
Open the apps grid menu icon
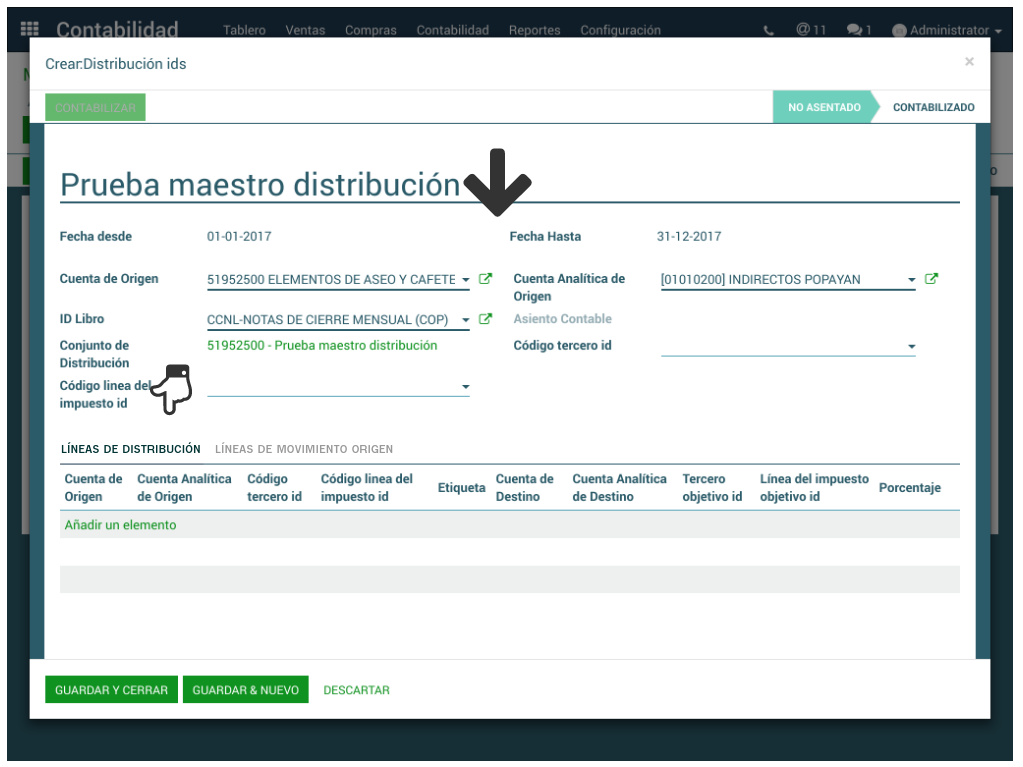[x=30, y=30]
